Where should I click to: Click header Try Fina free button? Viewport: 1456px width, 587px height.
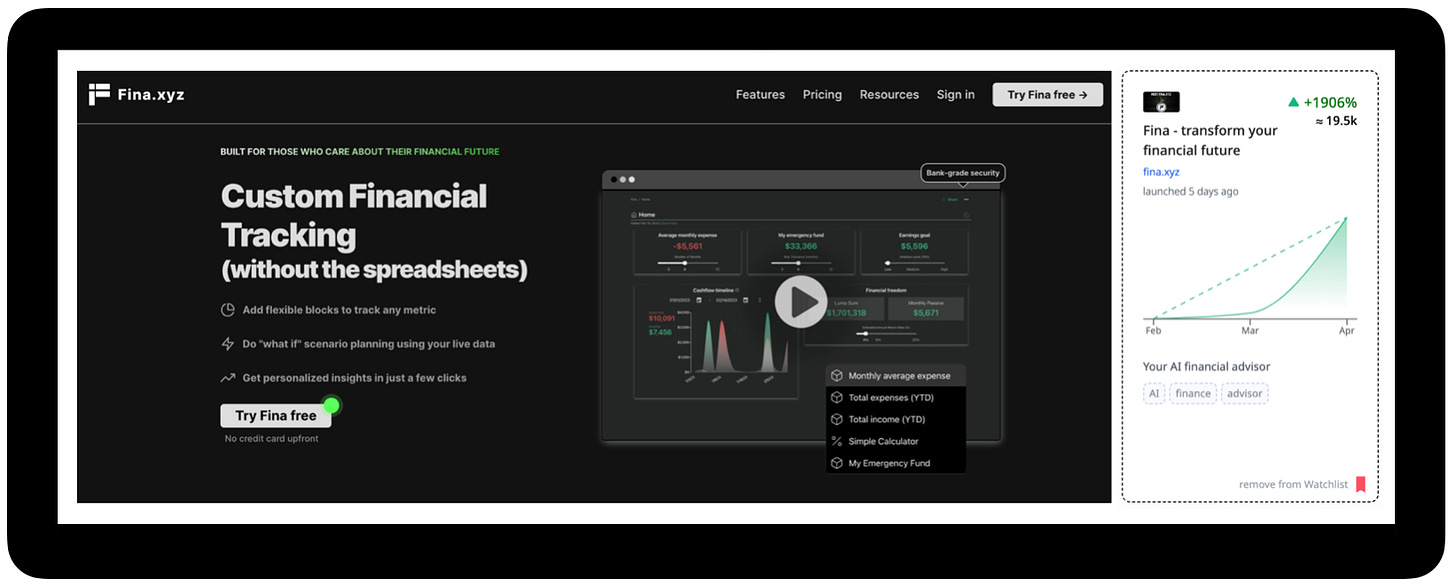pyautogui.click(x=1047, y=95)
